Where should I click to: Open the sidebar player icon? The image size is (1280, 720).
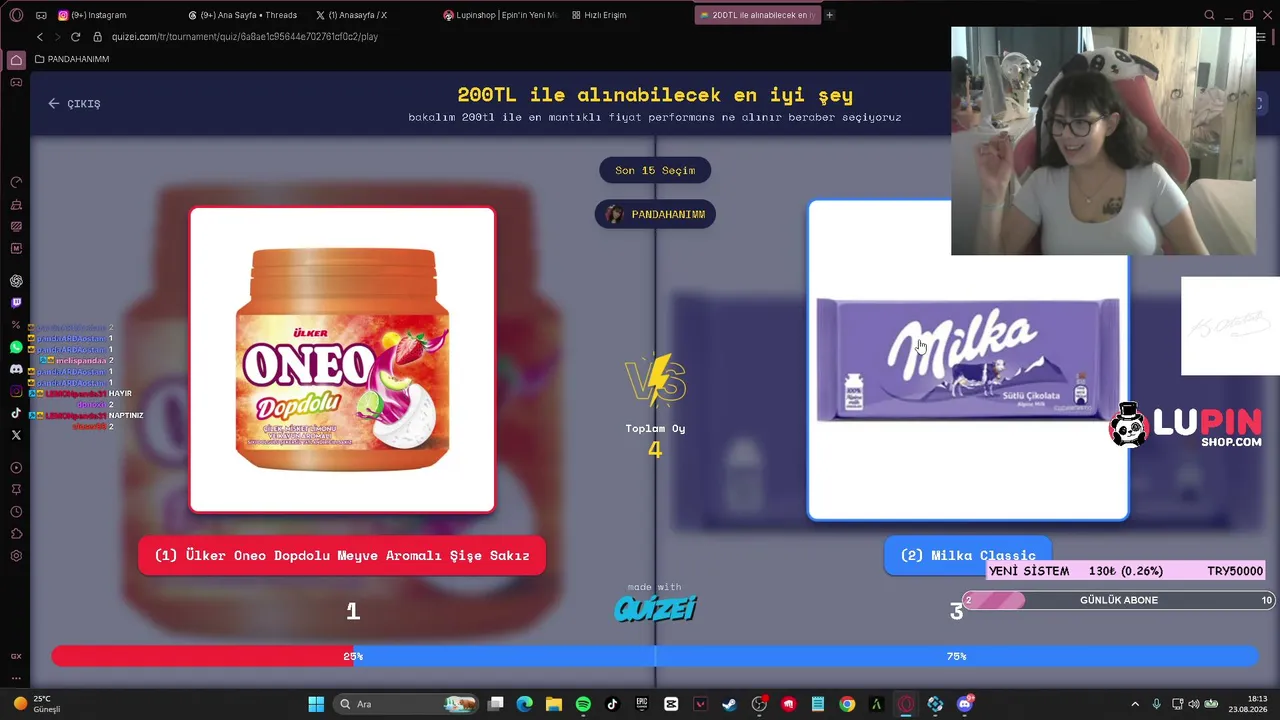(x=16, y=468)
